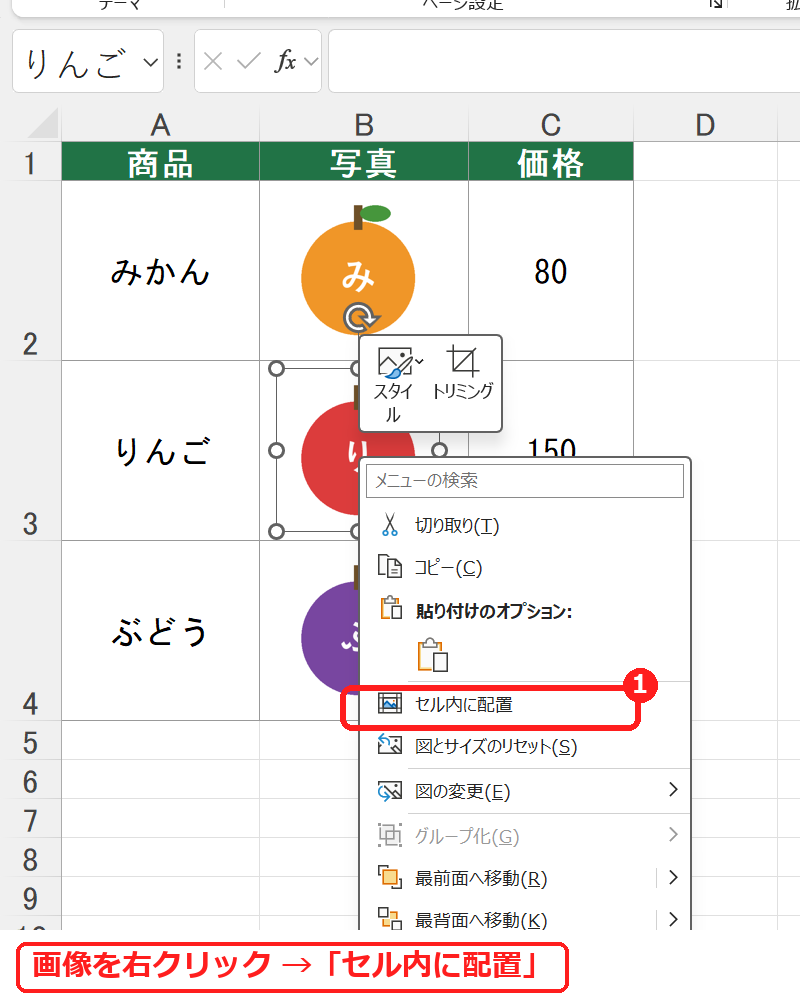Click the メニューの検索 search field
The height and width of the screenshot is (1000, 800).
pos(524,480)
